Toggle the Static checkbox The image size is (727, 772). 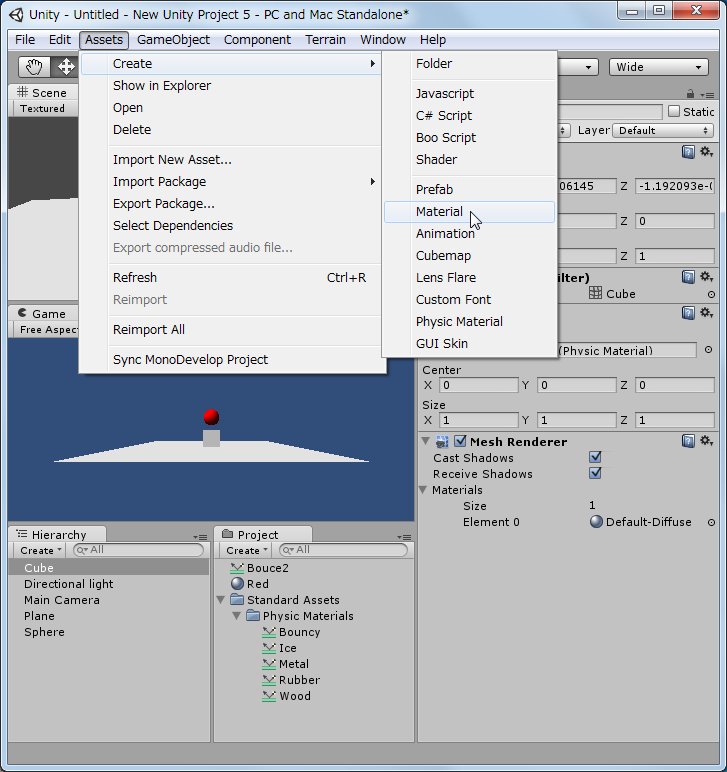674,112
